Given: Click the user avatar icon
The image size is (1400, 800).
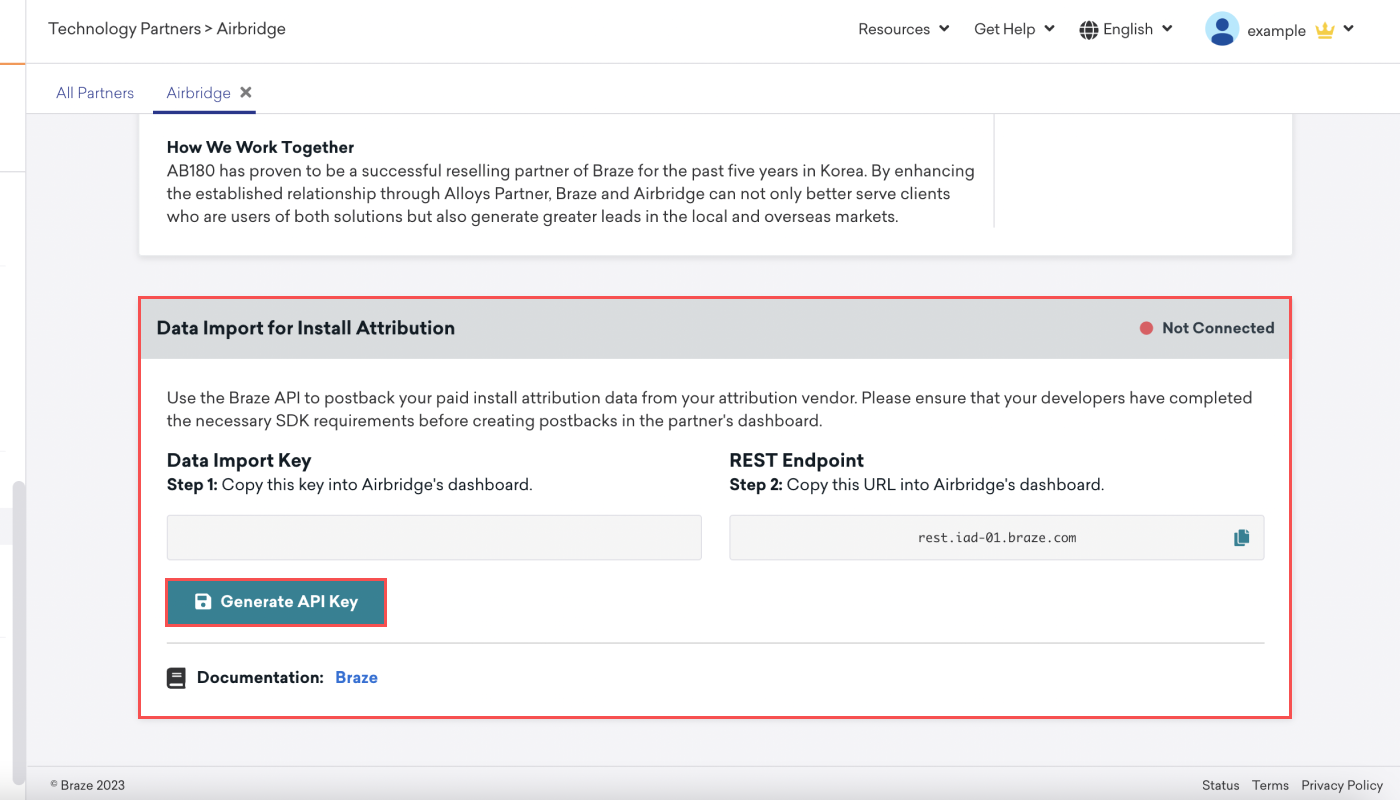Looking at the screenshot, I should 1222,29.
